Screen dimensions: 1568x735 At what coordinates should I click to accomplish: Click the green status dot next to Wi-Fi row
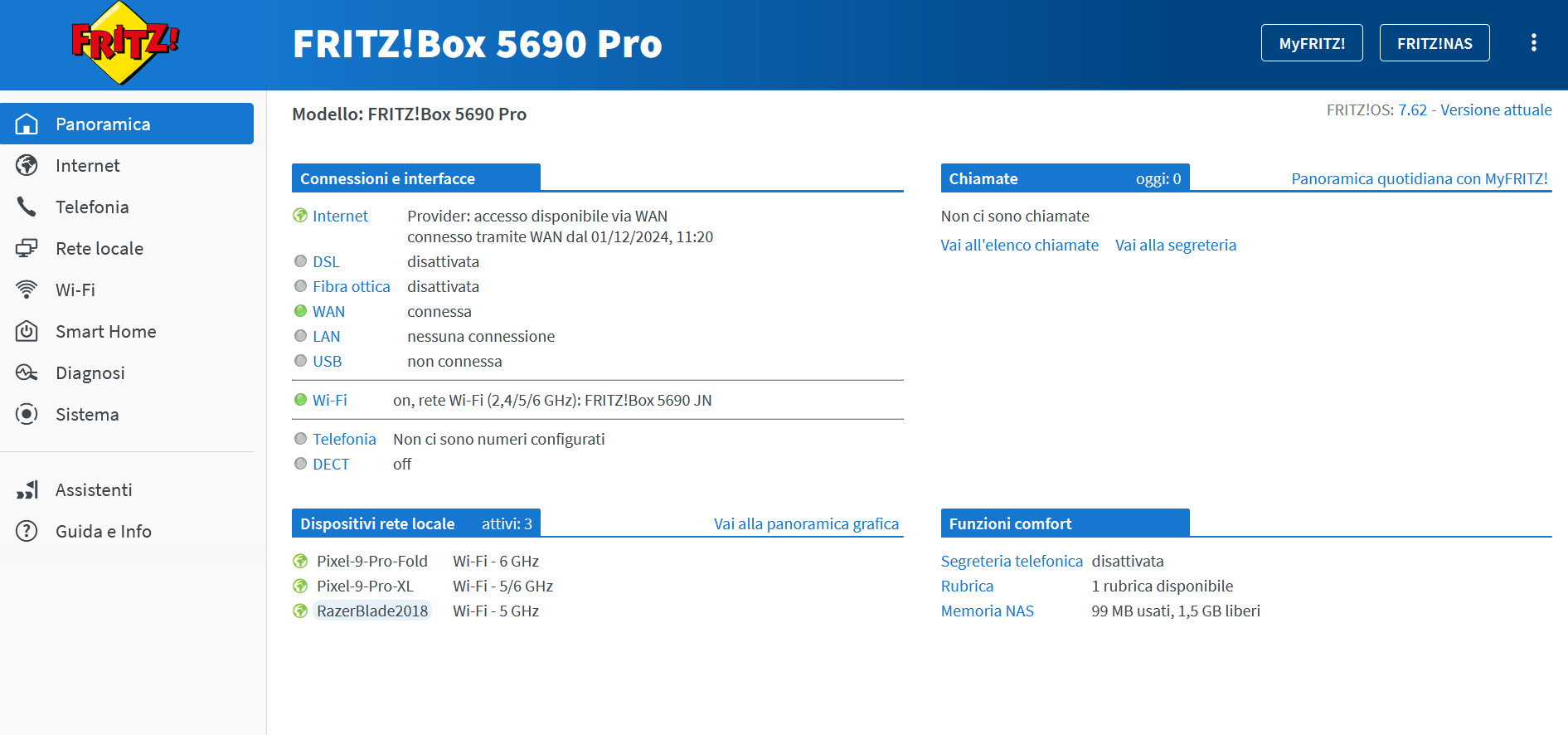coord(300,400)
